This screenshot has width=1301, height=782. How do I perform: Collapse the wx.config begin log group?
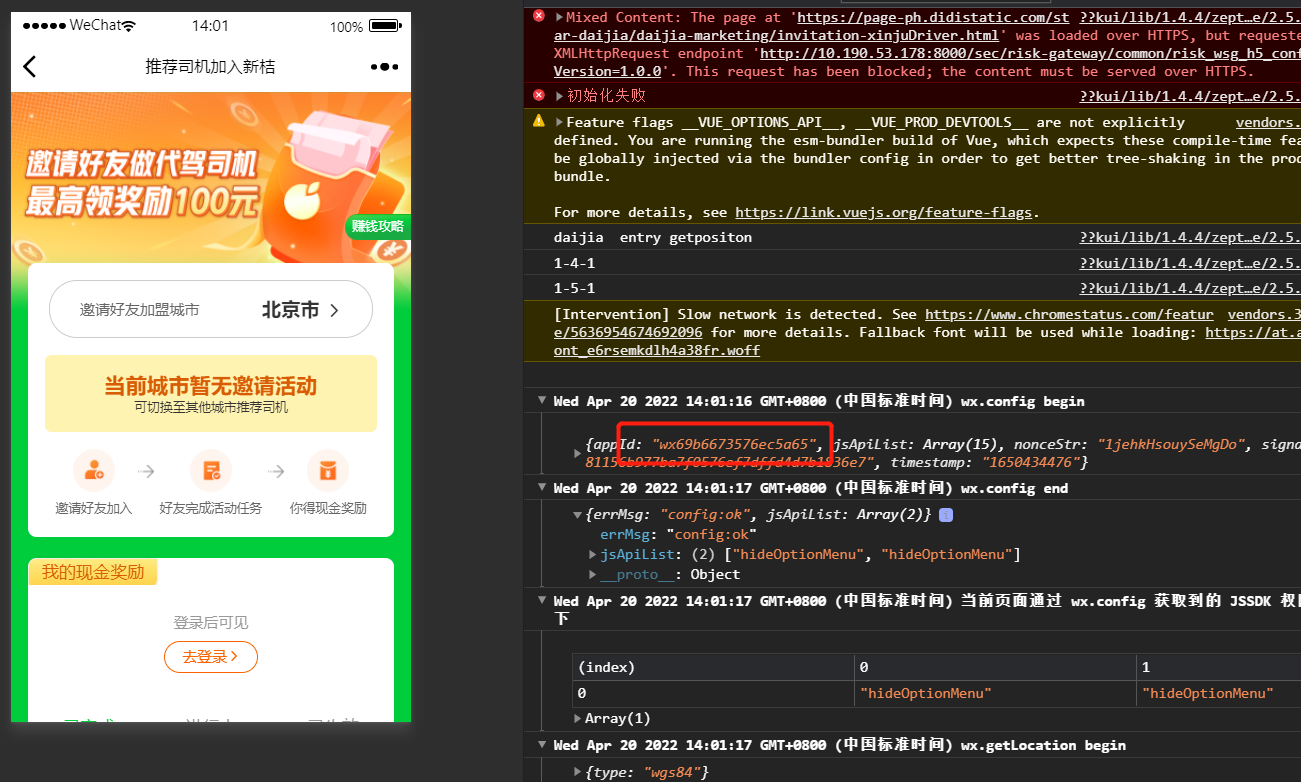543,401
